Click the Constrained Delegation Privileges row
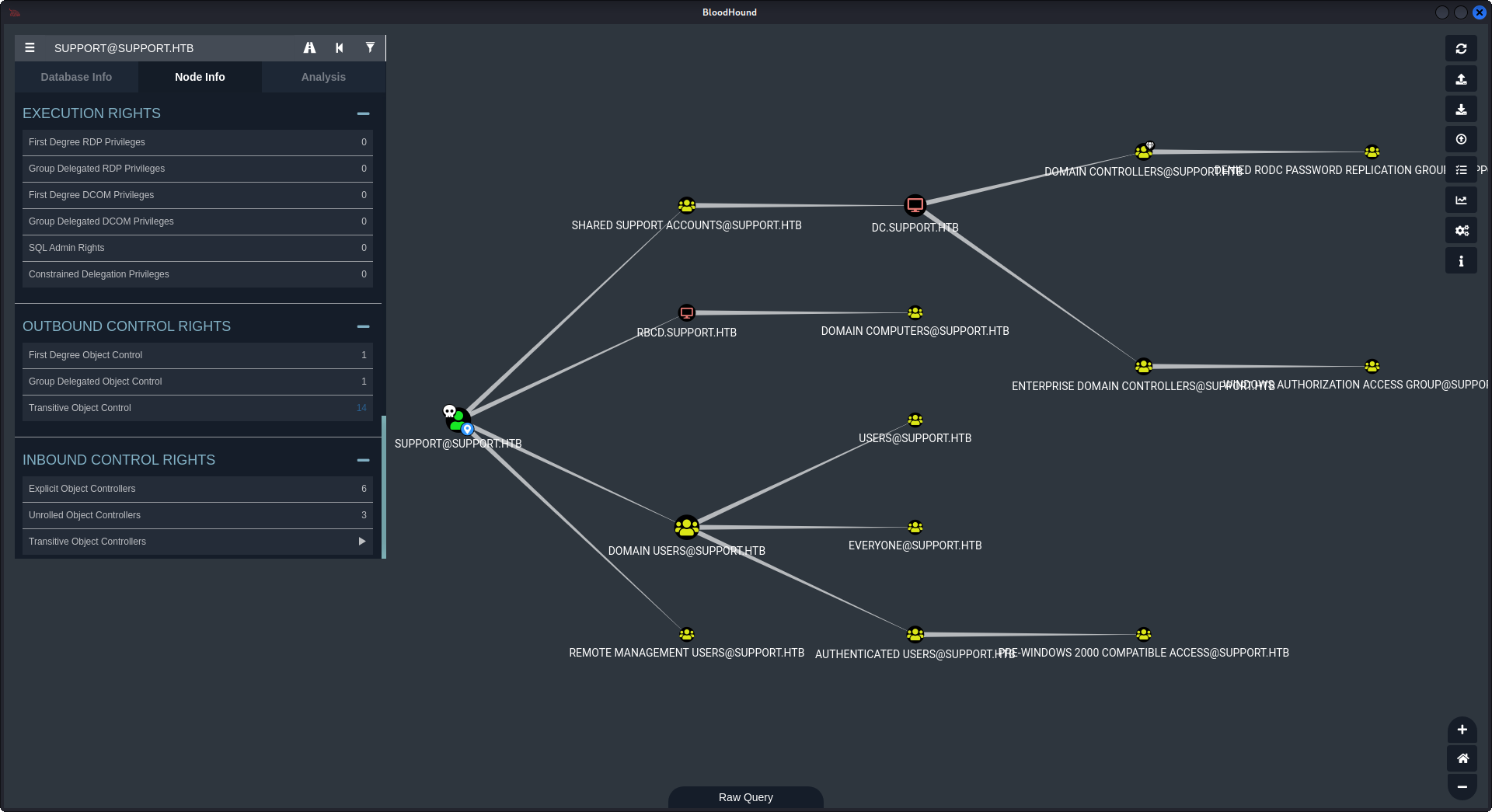The height and width of the screenshot is (812, 1492). [x=197, y=274]
